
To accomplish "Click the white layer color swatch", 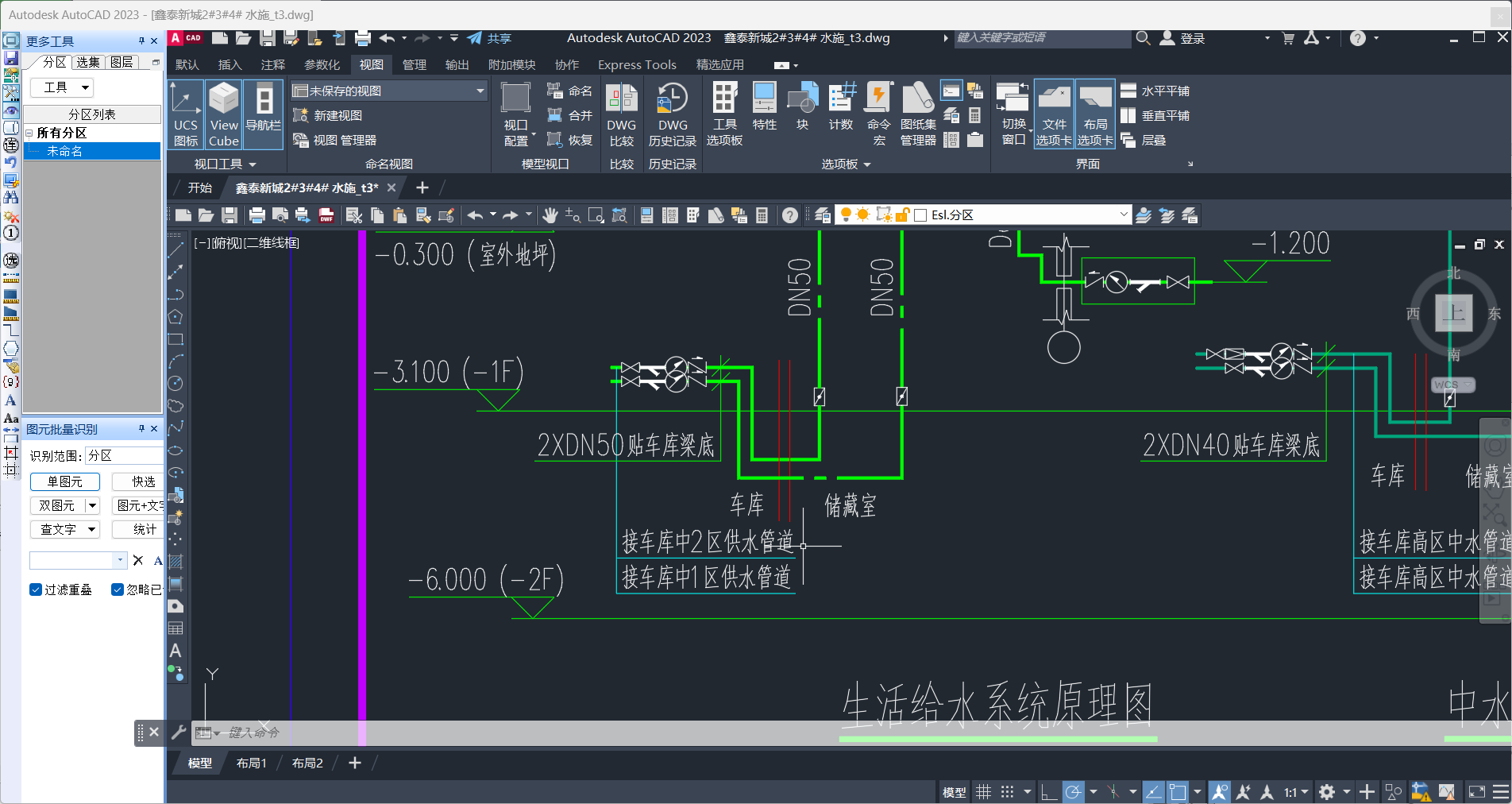I will coord(921,215).
